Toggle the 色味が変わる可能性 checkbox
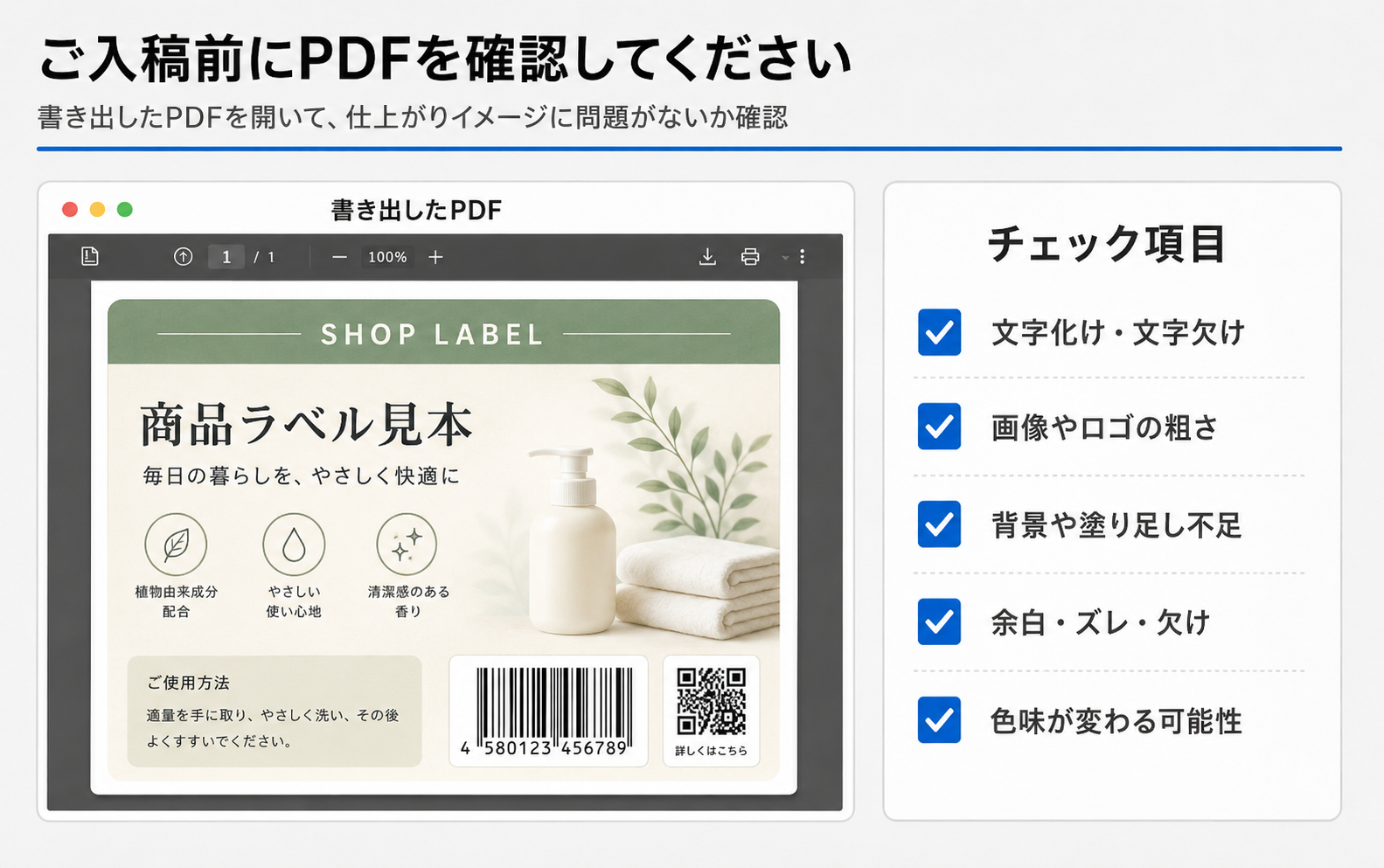This screenshot has width=1384, height=868. pyautogui.click(x=939, y=720)
